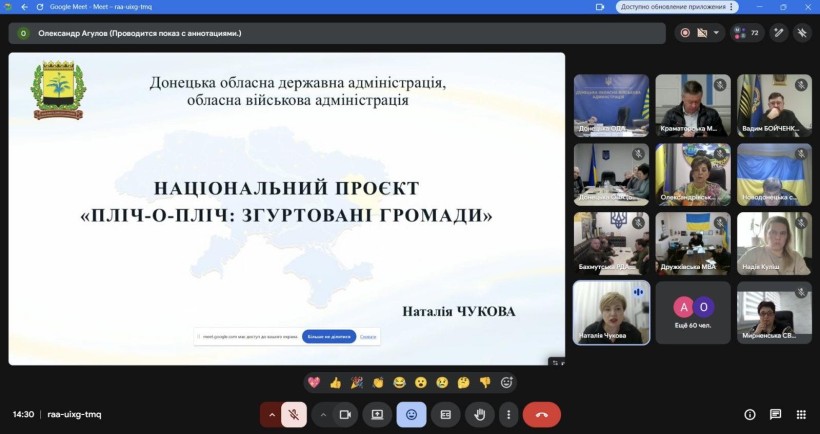Toggle the reactions bar smiley button
Screen dimensions: 820x434
click(x=412, y=415)
